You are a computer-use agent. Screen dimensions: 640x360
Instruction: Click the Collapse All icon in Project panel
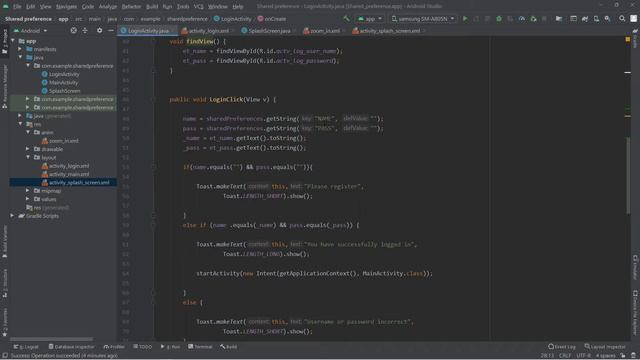[x=85, y=31]
